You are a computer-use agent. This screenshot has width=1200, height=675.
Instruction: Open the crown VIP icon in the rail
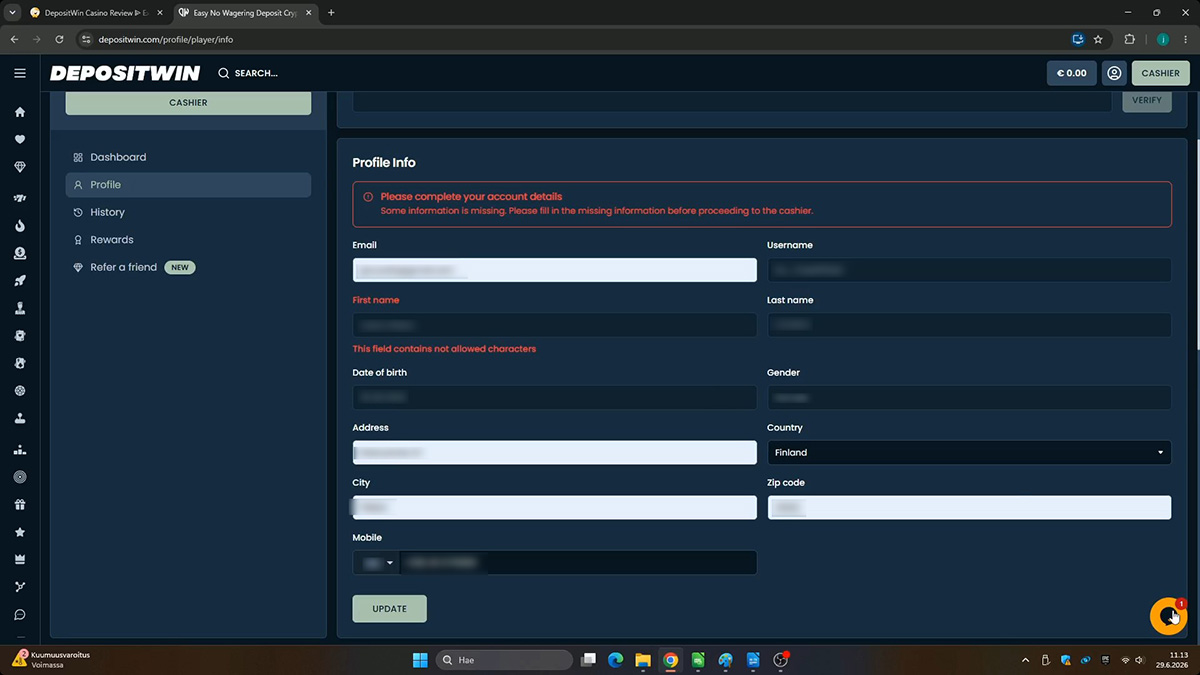coord(20,559)
